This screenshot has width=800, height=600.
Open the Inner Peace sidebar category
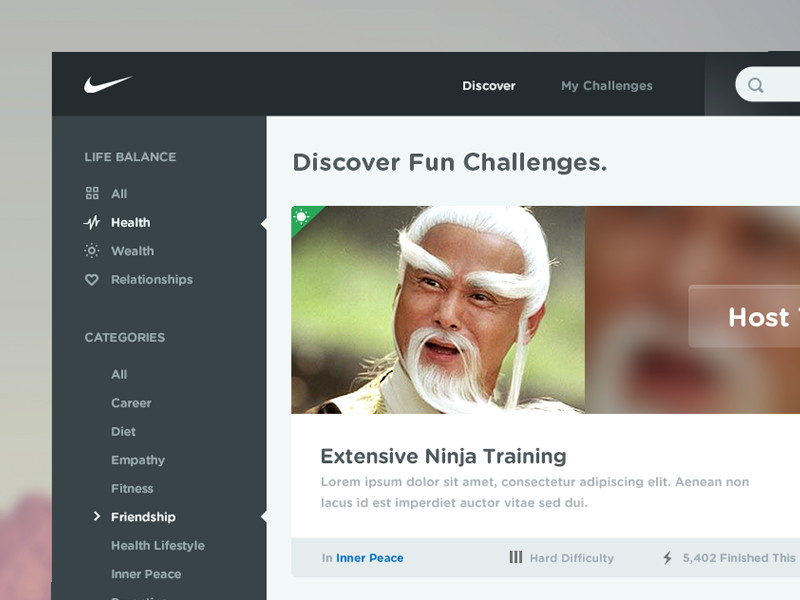(x=146, y=574)
